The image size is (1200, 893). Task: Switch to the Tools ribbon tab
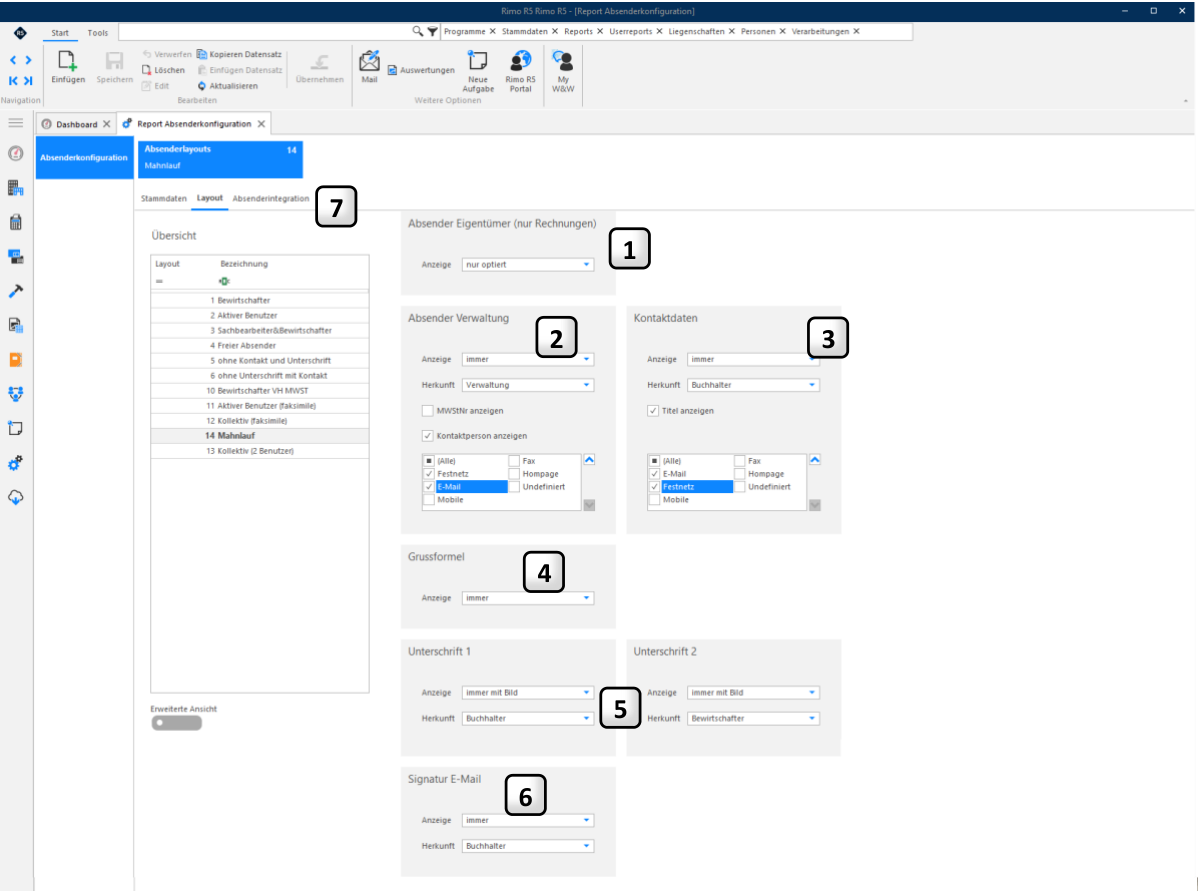98,33
